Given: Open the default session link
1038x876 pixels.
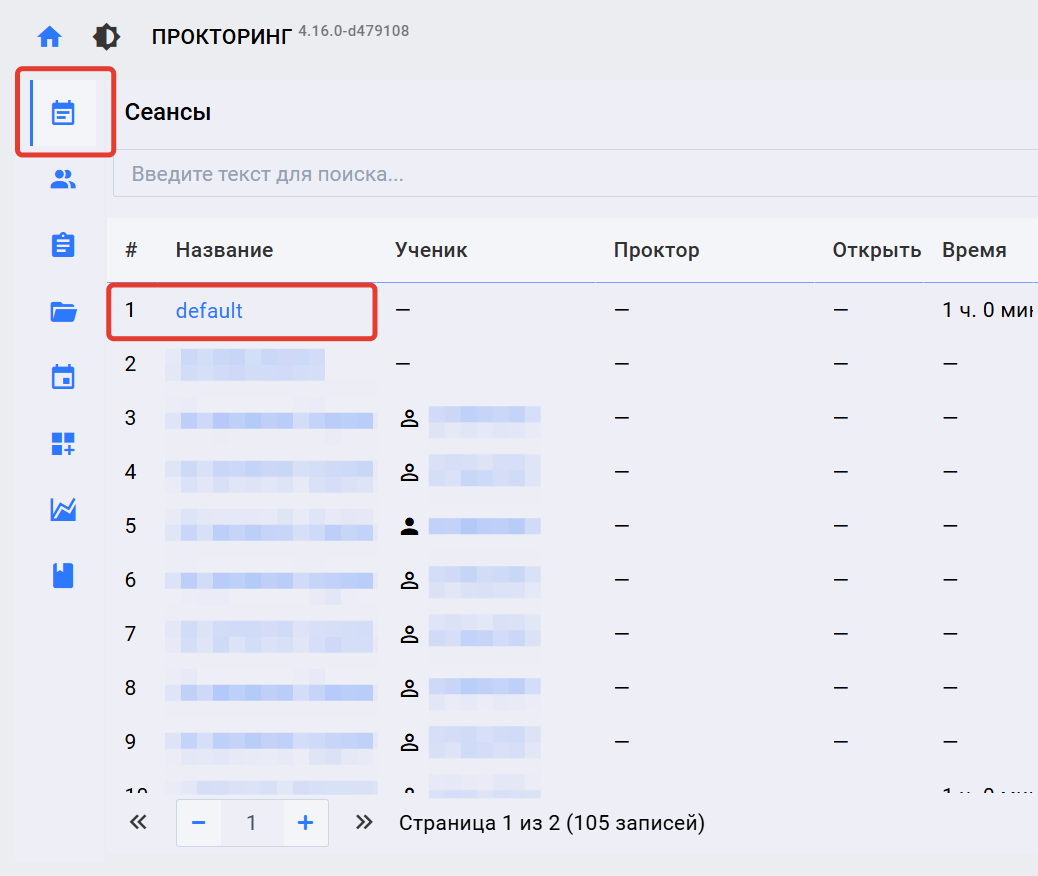Looking at the screenshot, I should point(209,311).
